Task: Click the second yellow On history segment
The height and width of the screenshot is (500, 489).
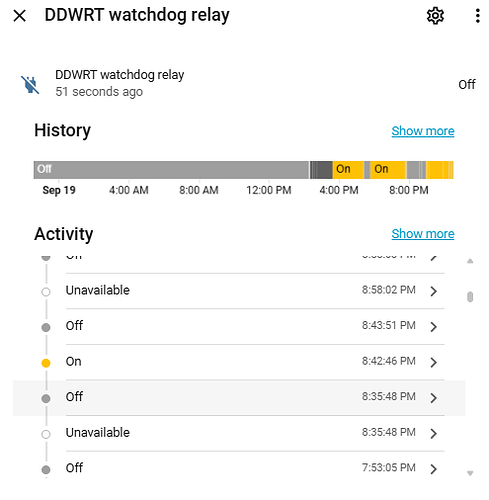Action: pyautogui.click(x=388, y=170)
